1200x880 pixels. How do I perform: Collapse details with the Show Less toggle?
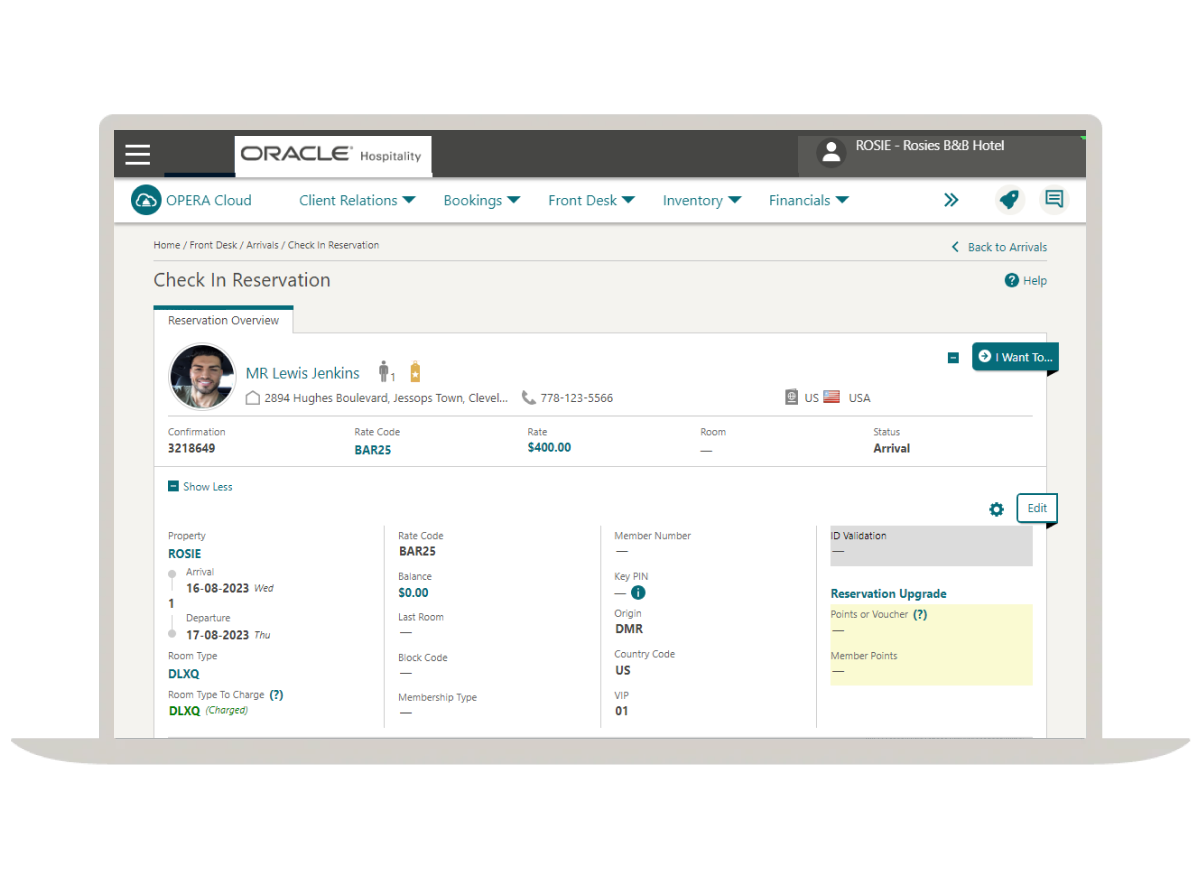pyautogui.click(x=200, y=486)
